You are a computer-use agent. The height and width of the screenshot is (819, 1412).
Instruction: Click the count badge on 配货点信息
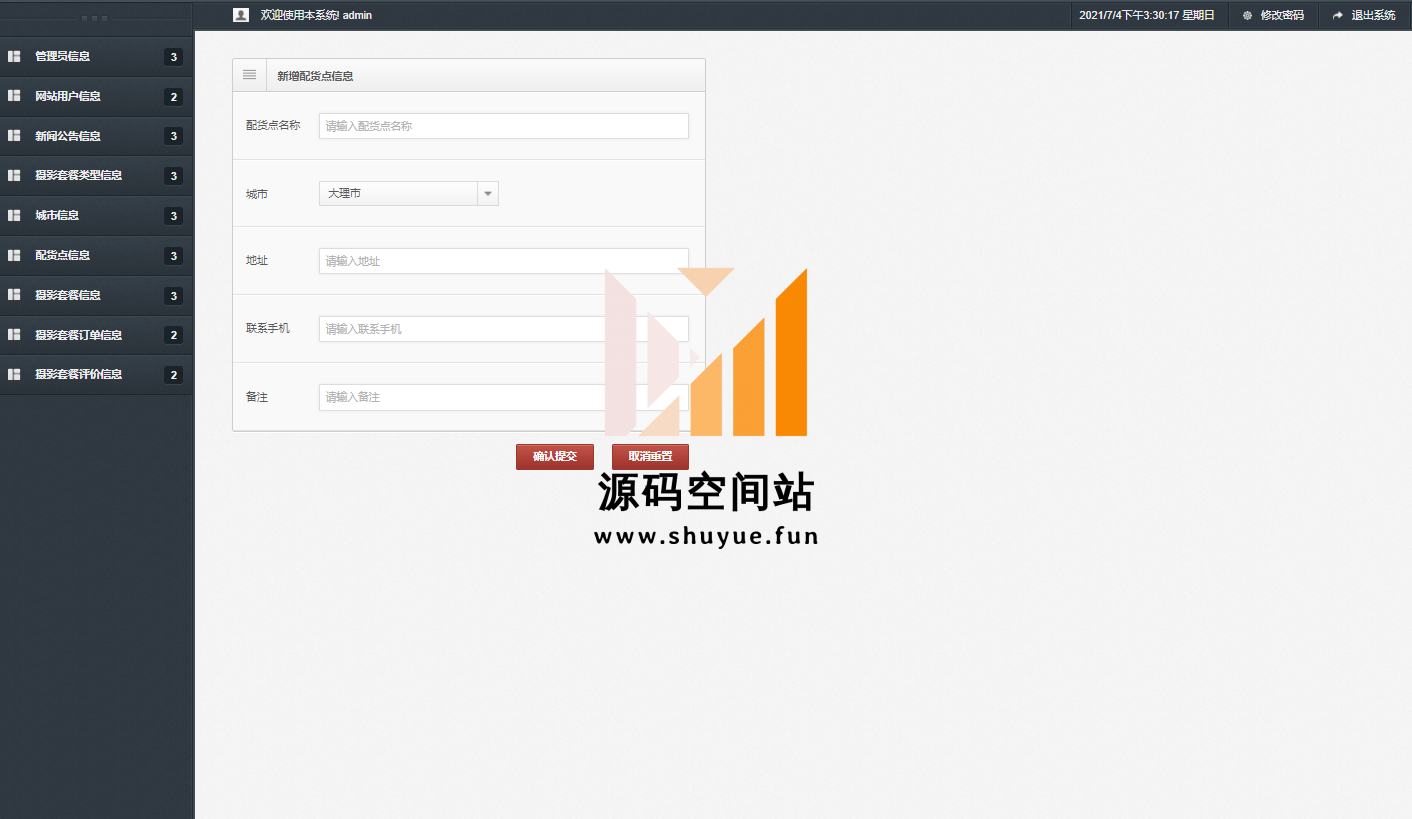point(174,256)
